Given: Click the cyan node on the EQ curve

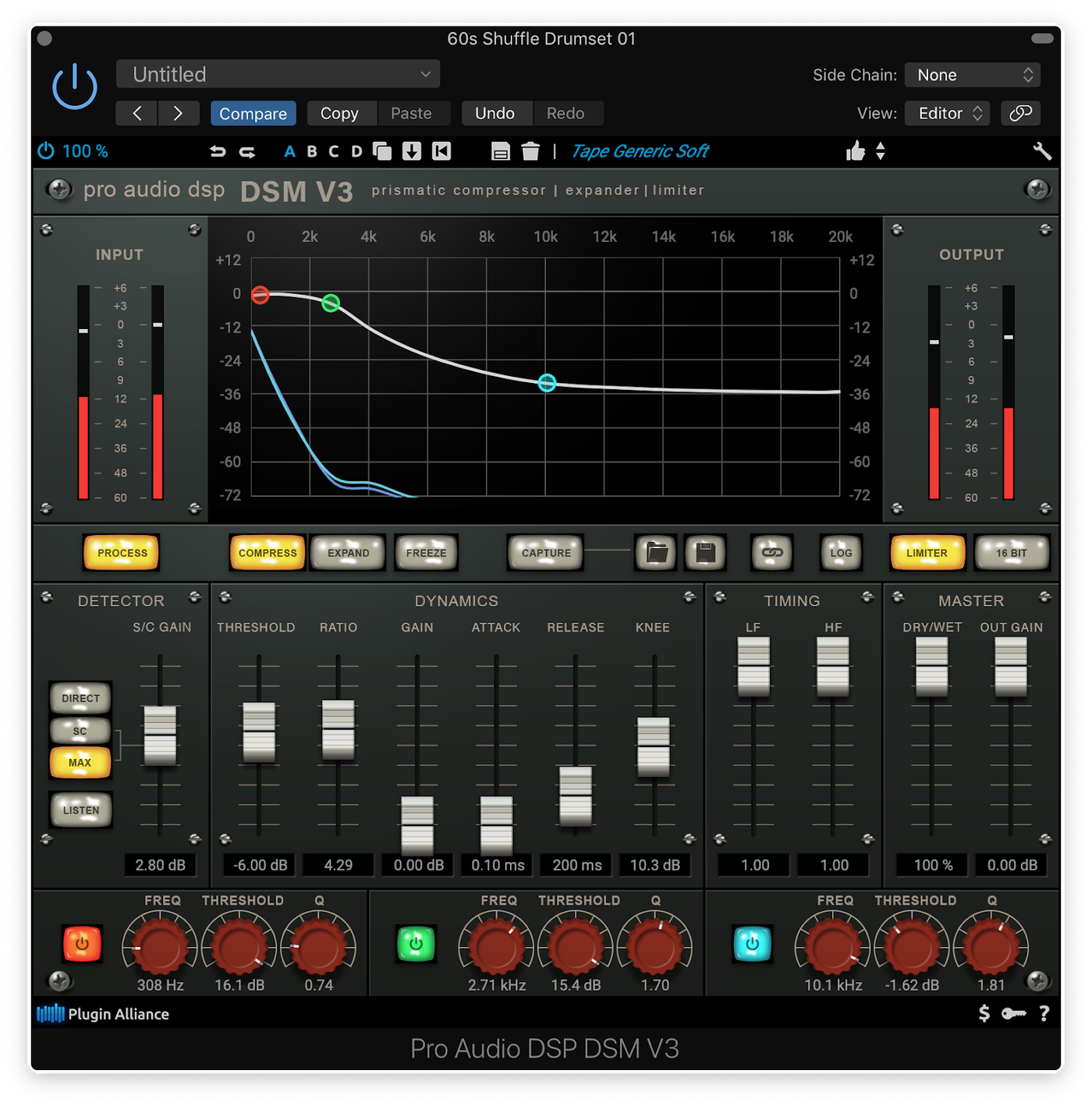Looking at the screenshot, I should pos(548,383).
